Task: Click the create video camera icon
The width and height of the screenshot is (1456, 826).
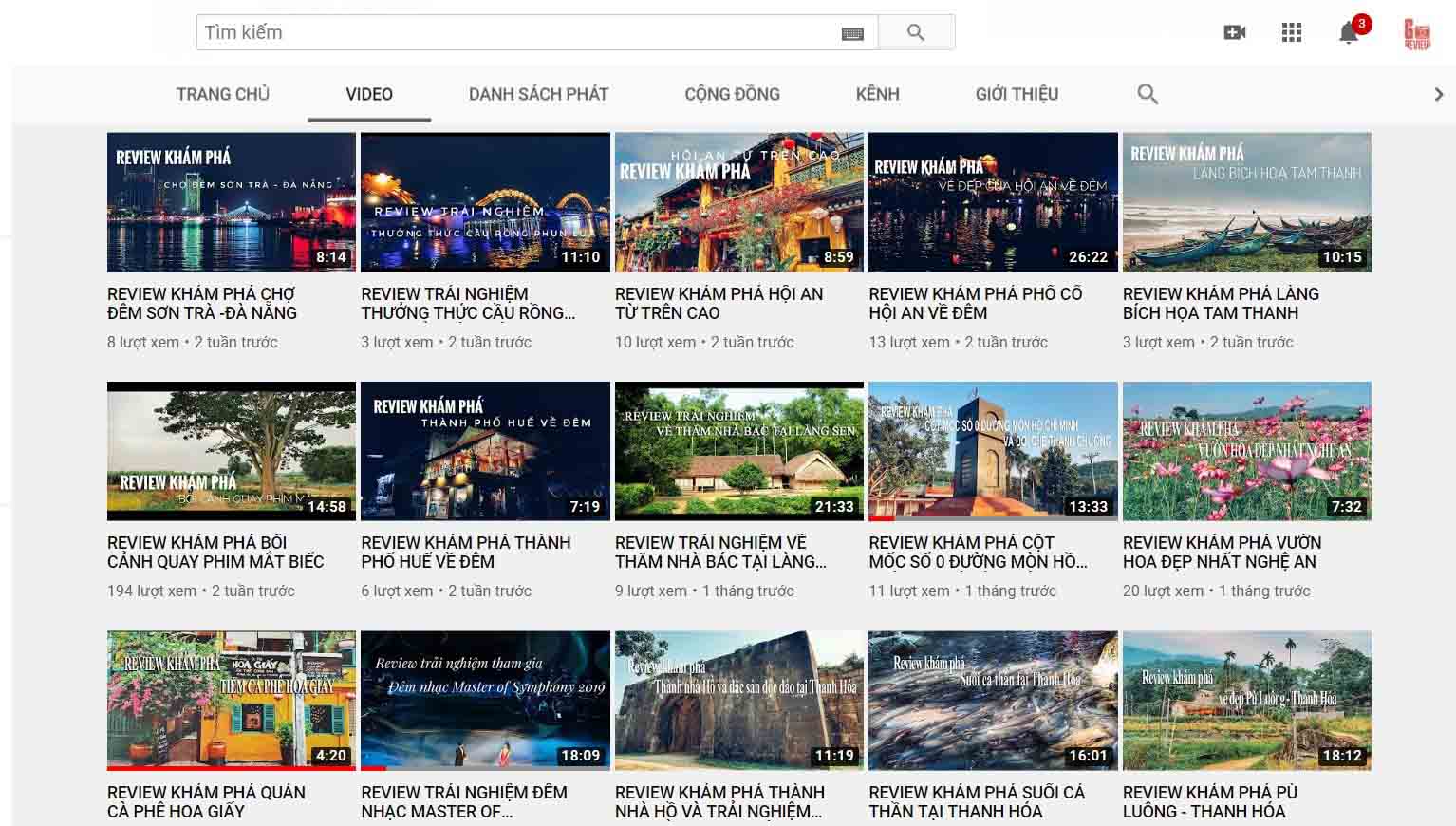Action: pyautogui.click(x=1235, y=32)
